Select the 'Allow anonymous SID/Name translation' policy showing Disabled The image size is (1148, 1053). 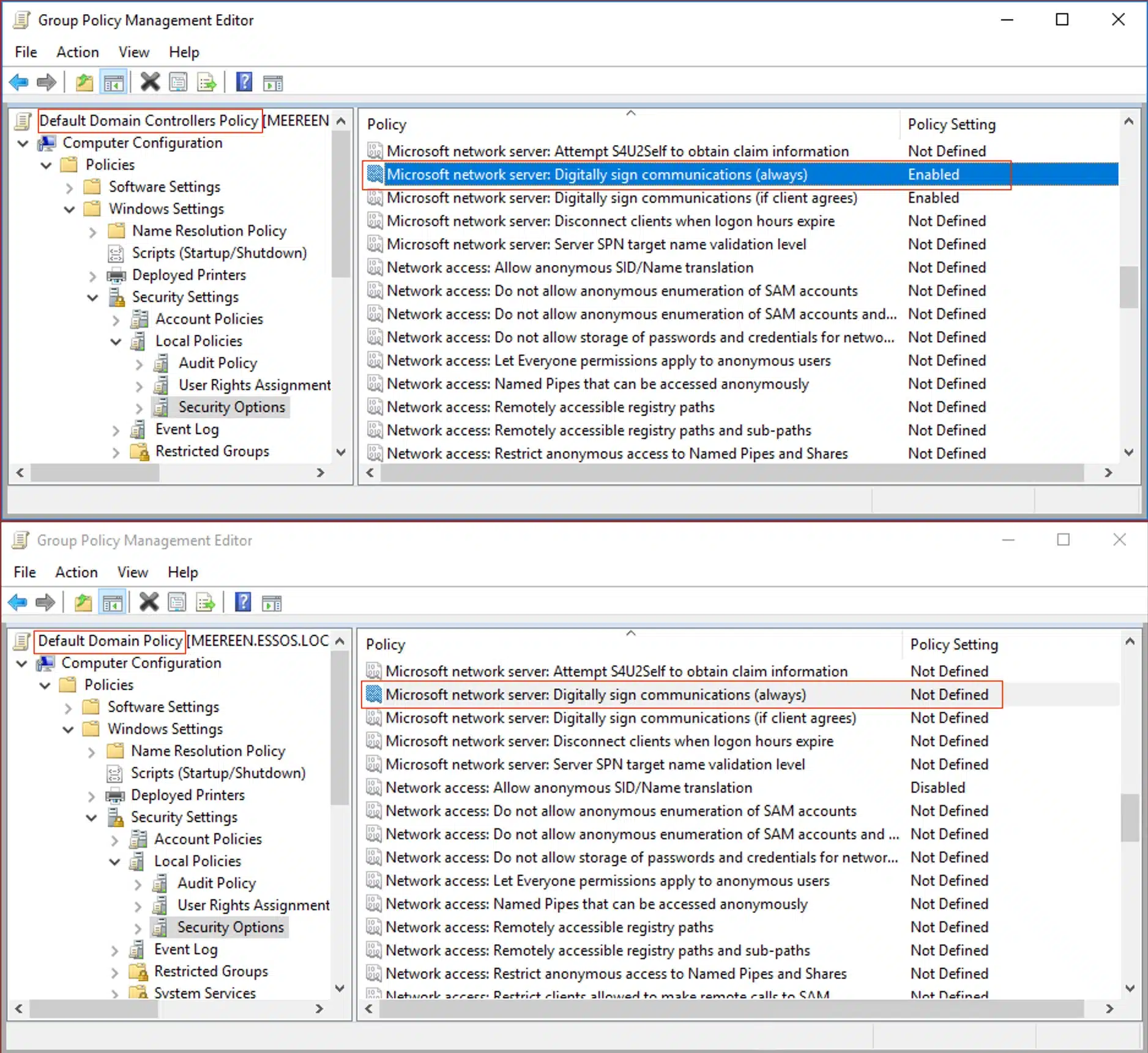coord(568,787)
